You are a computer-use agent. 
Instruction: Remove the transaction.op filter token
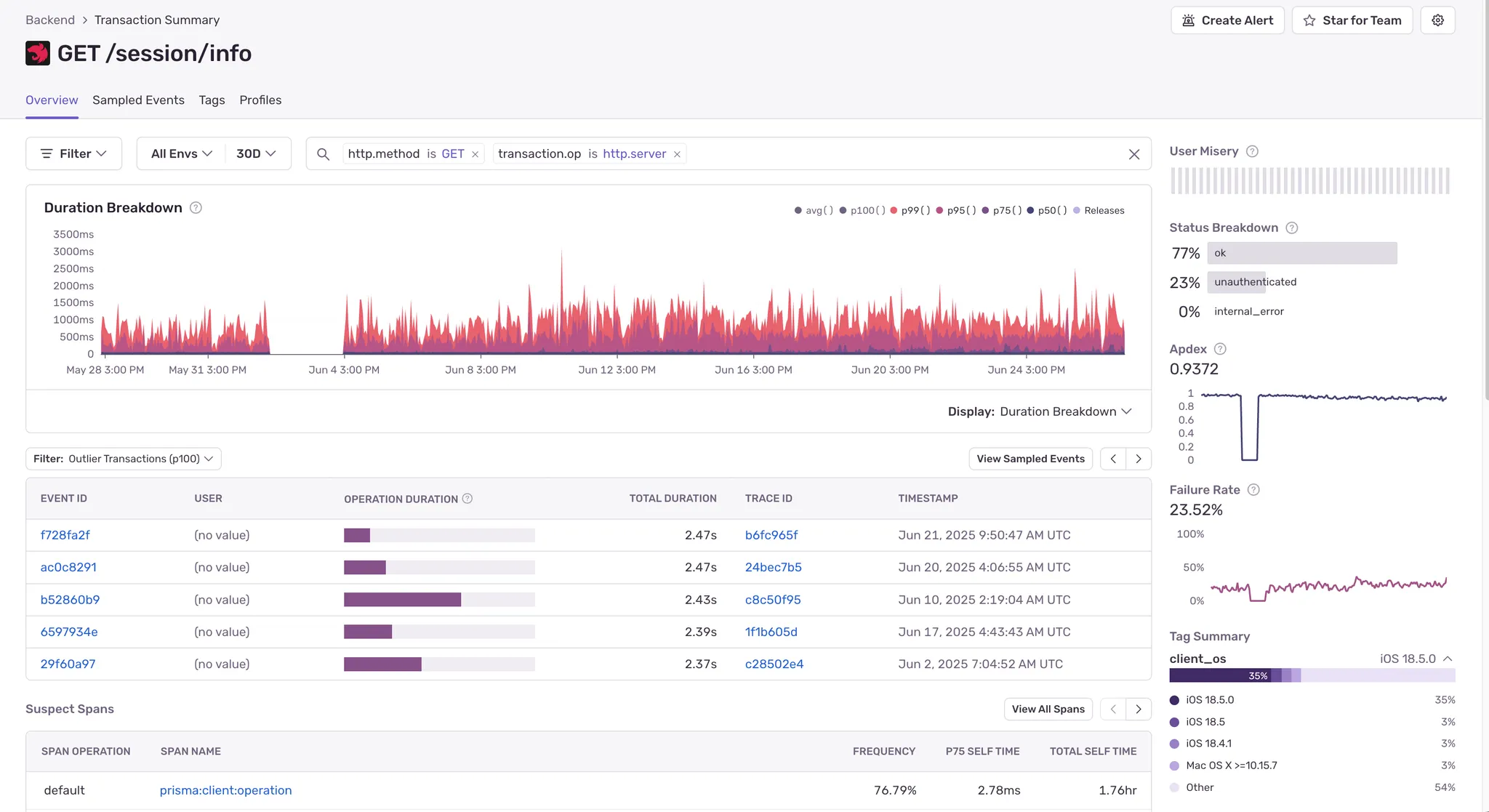click(x=677, y=154)
